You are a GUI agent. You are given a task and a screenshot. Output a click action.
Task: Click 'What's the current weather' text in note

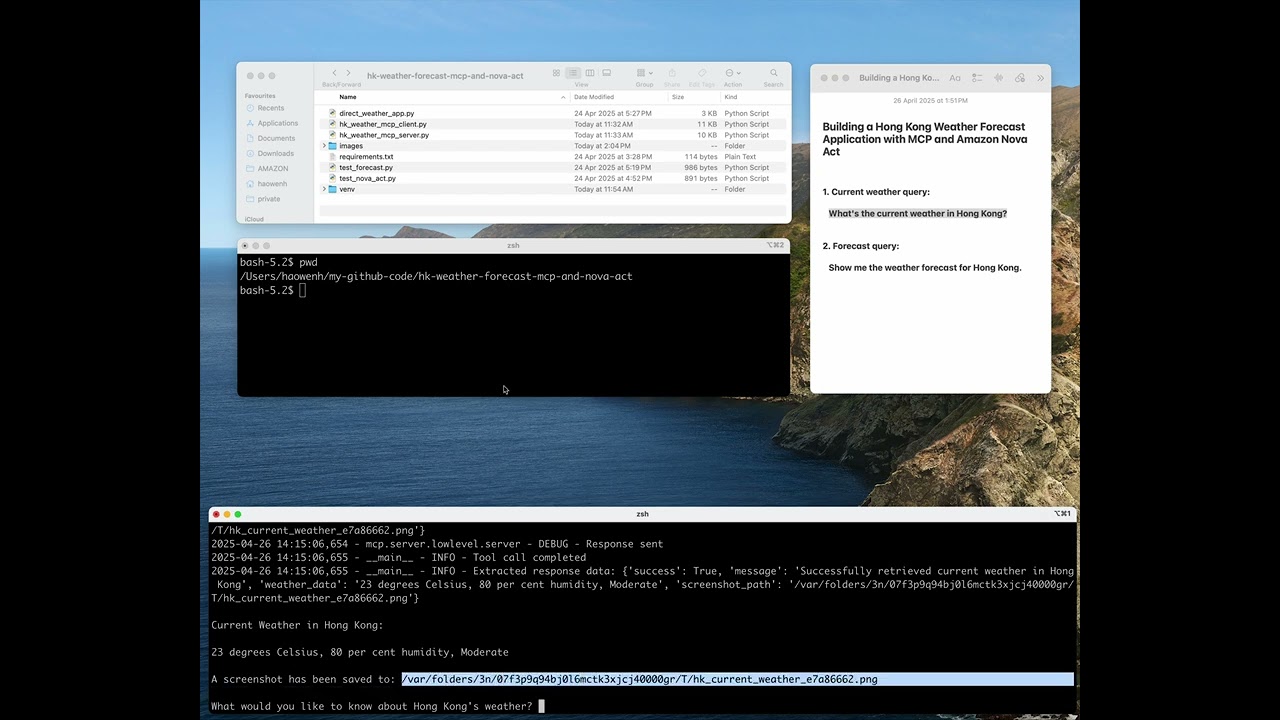click(x=918, y=213)
